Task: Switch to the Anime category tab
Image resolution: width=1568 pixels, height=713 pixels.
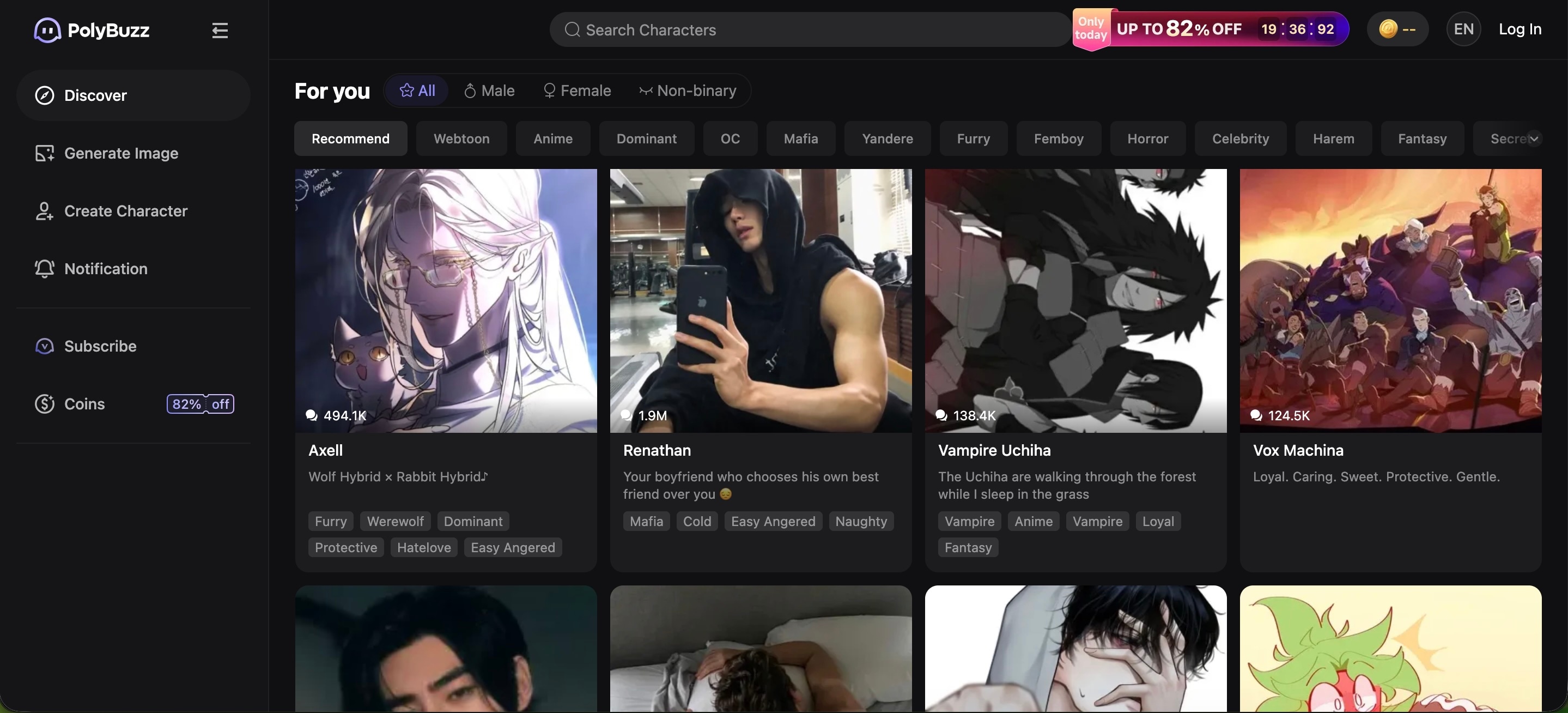Action: click(x=552, y=139)
